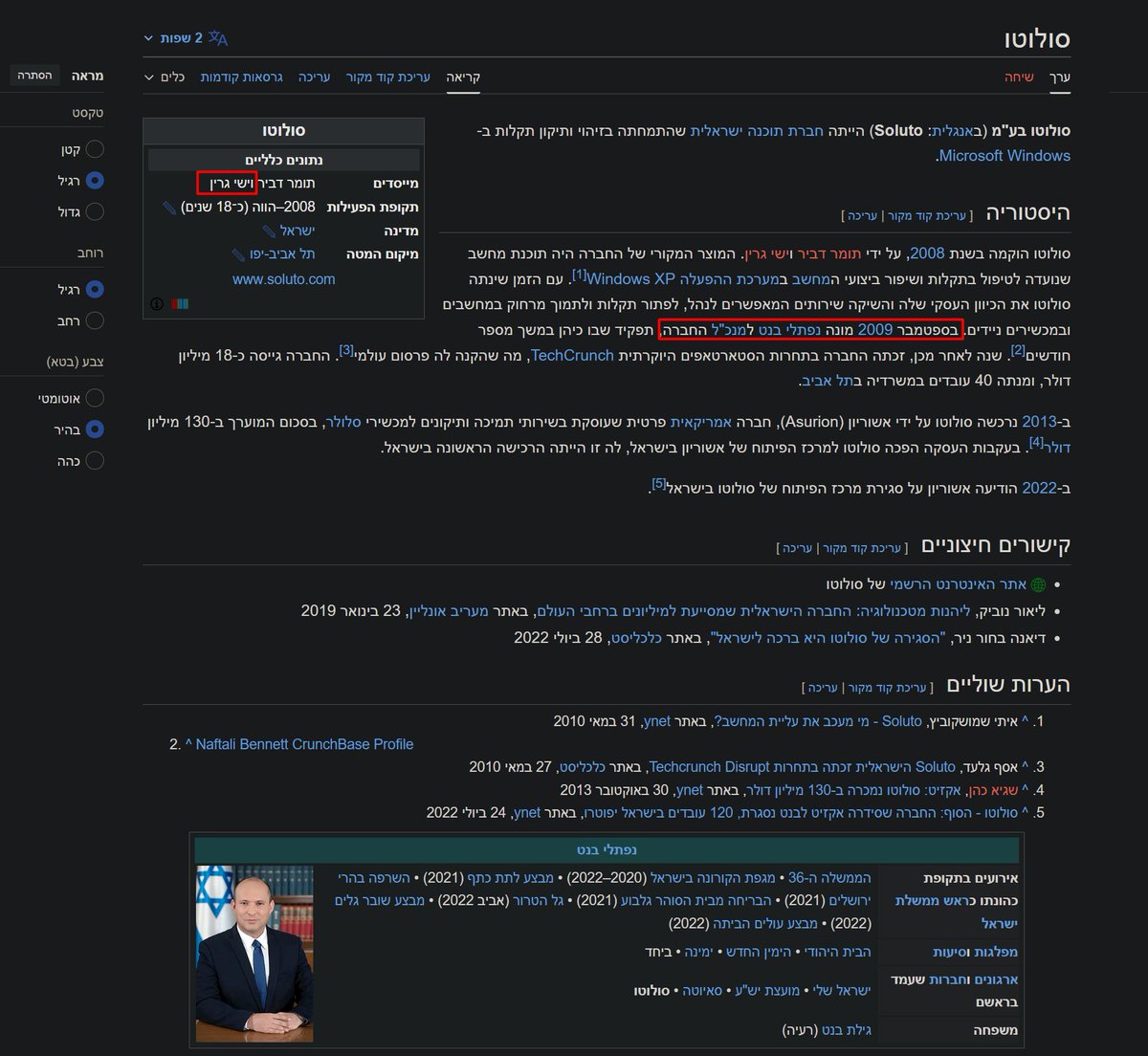Click the אמריקאית link near Asurion
Image resolution: width=1148 pixels, height=1056 pixels.
click(x=700, y=421)
